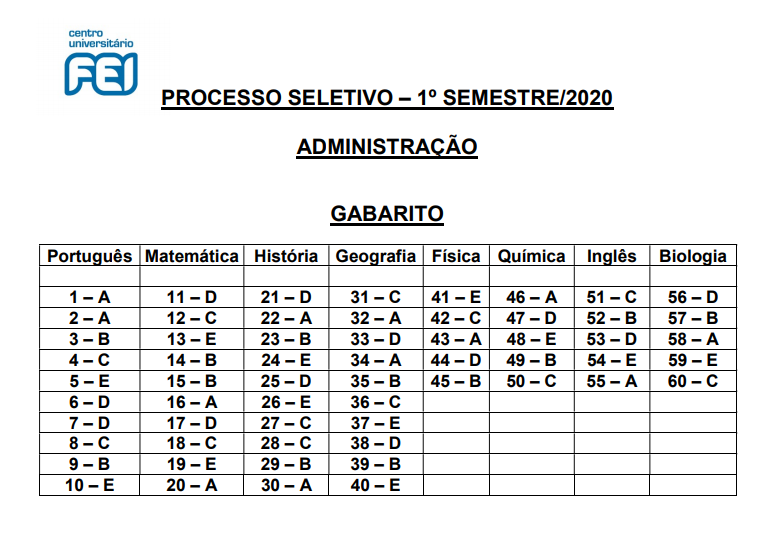Select the Física column header
770x533 pixels.
[x=456, y=255]
